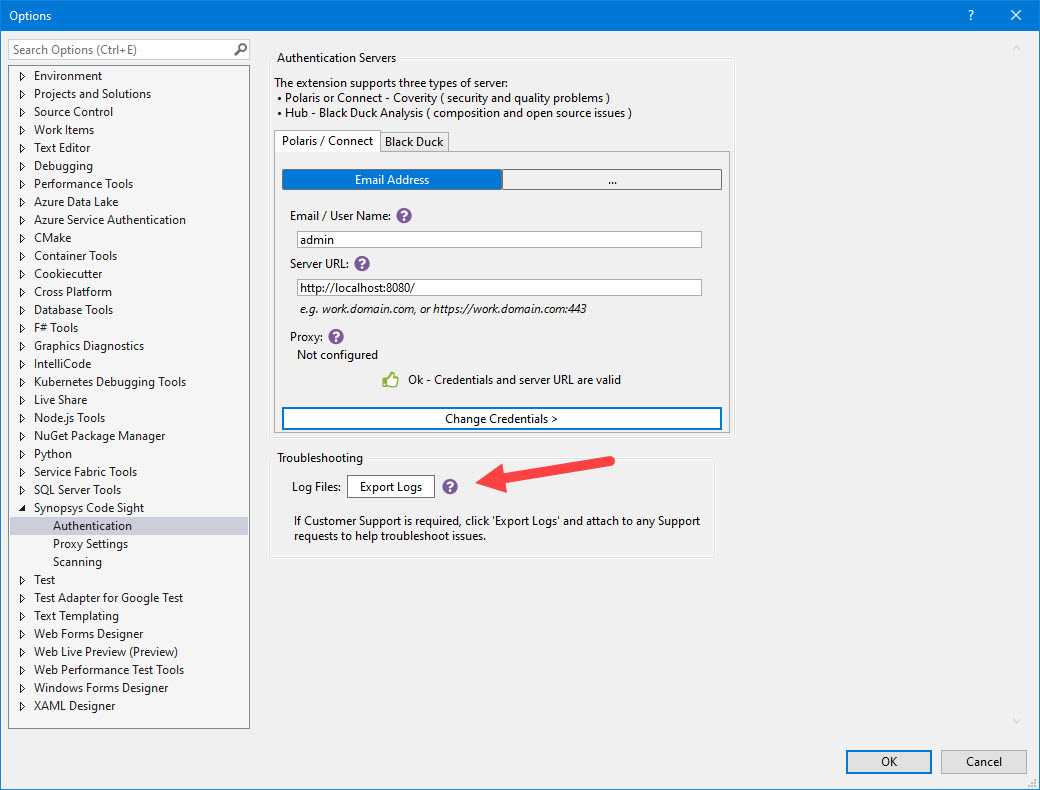Select Proxy Settings under Synopsys Code Sight
Viewport: 1040px width, 790px height.
pos(89,543)
